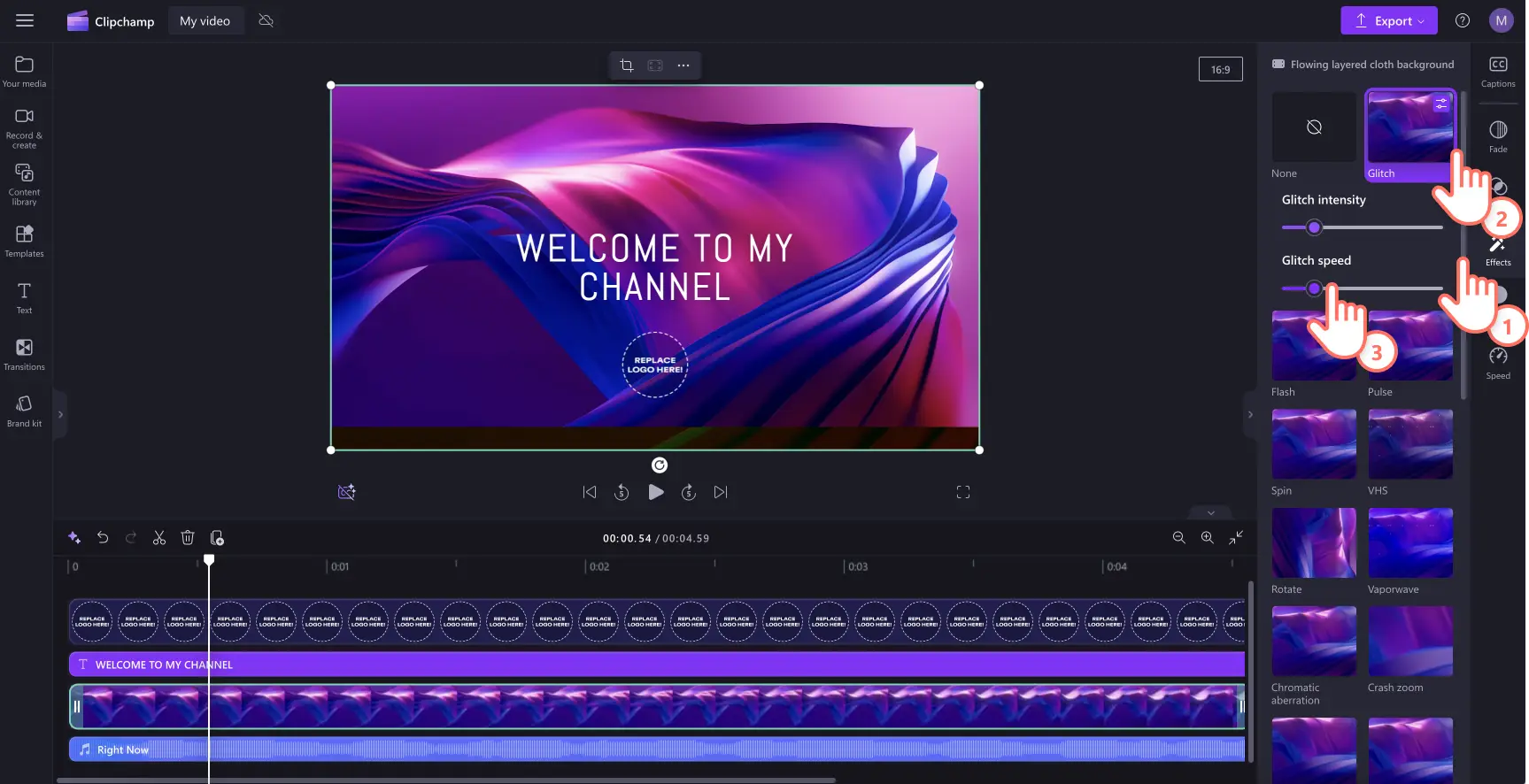The image size is (1529, 784).
Task: Enable the VHS effect
Action: point(1409,444)
